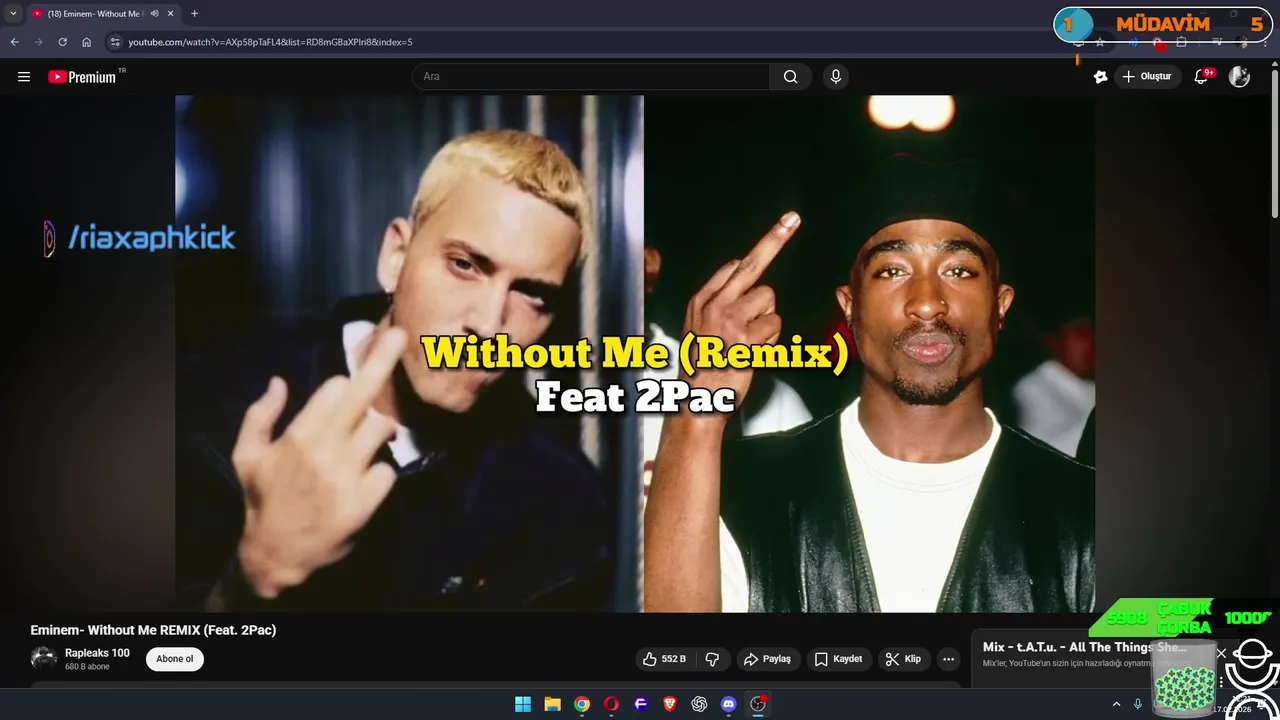Click the magnifier search button
Viewport: 1280px width, 720px height.
tap(790, 77)
